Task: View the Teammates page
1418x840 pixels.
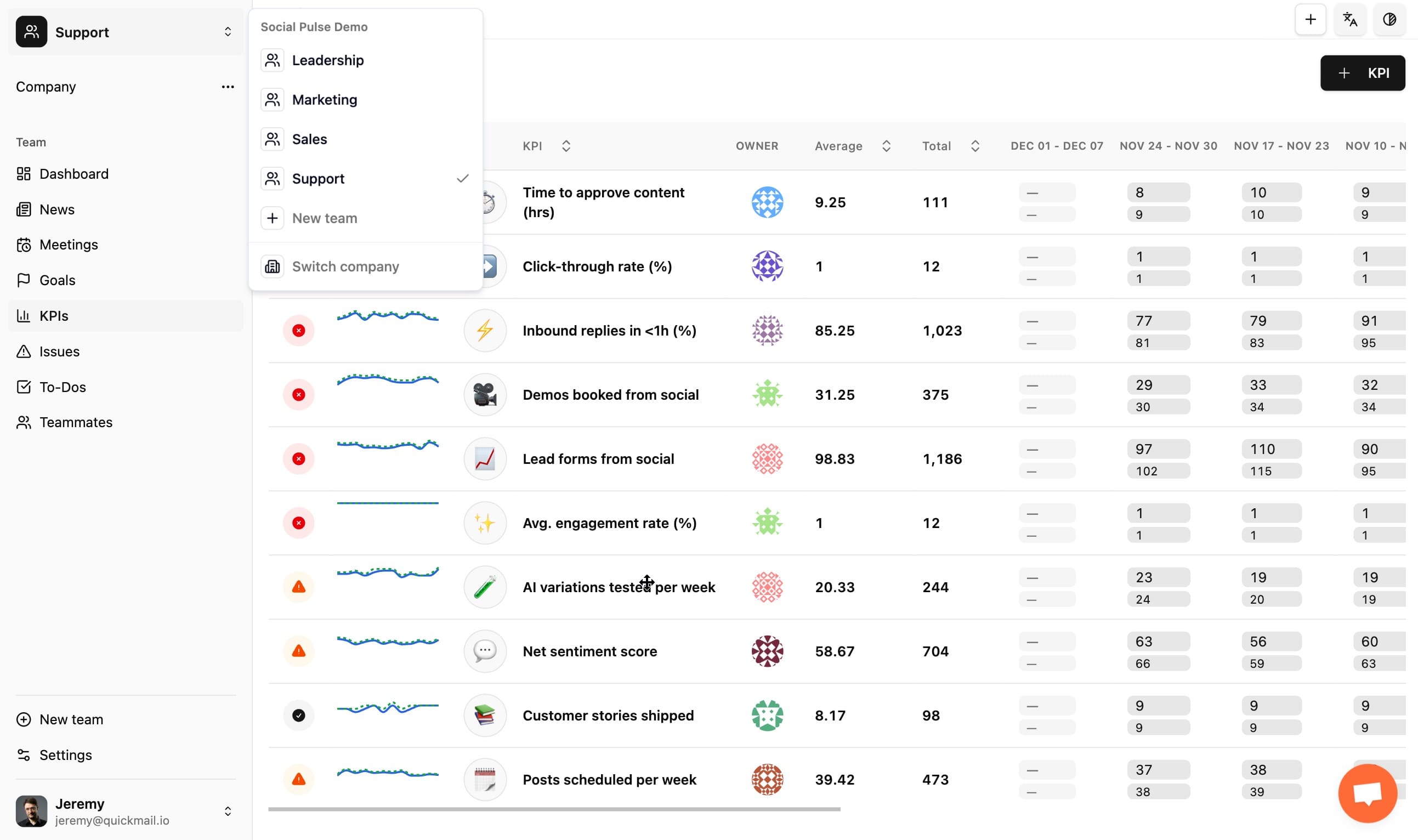Action: coord(76,422)
